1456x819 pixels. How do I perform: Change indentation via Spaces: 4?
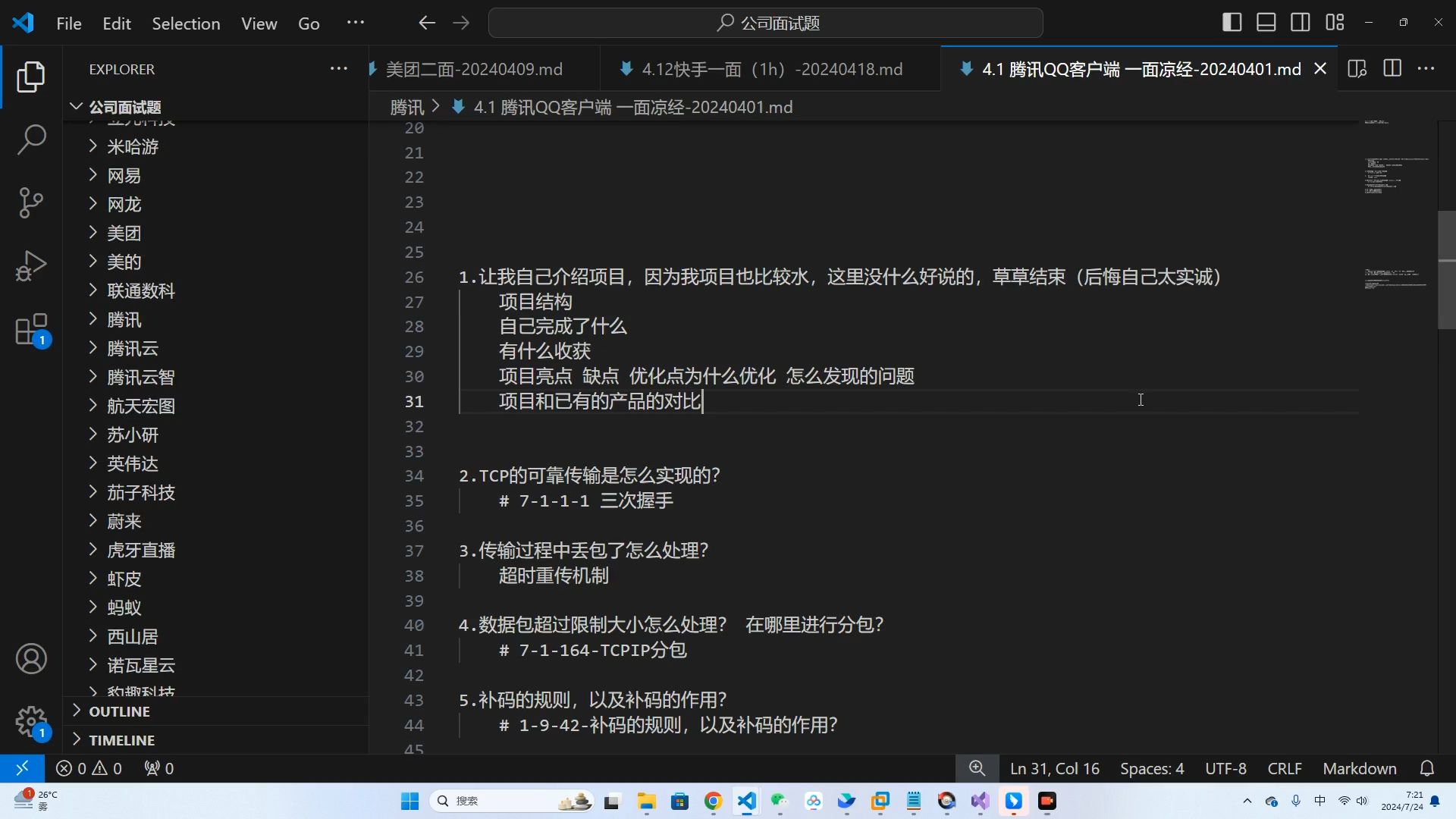pos(1152,768)
